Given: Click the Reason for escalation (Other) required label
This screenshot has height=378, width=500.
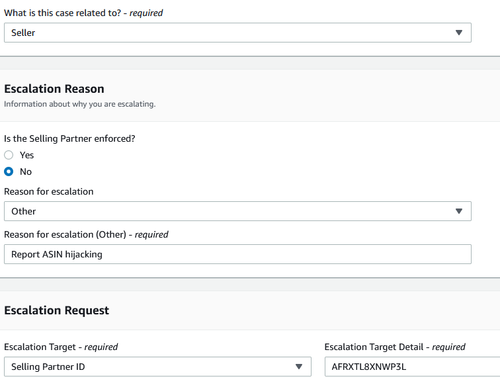Looking at the screenshot, I should coord(86,235).
